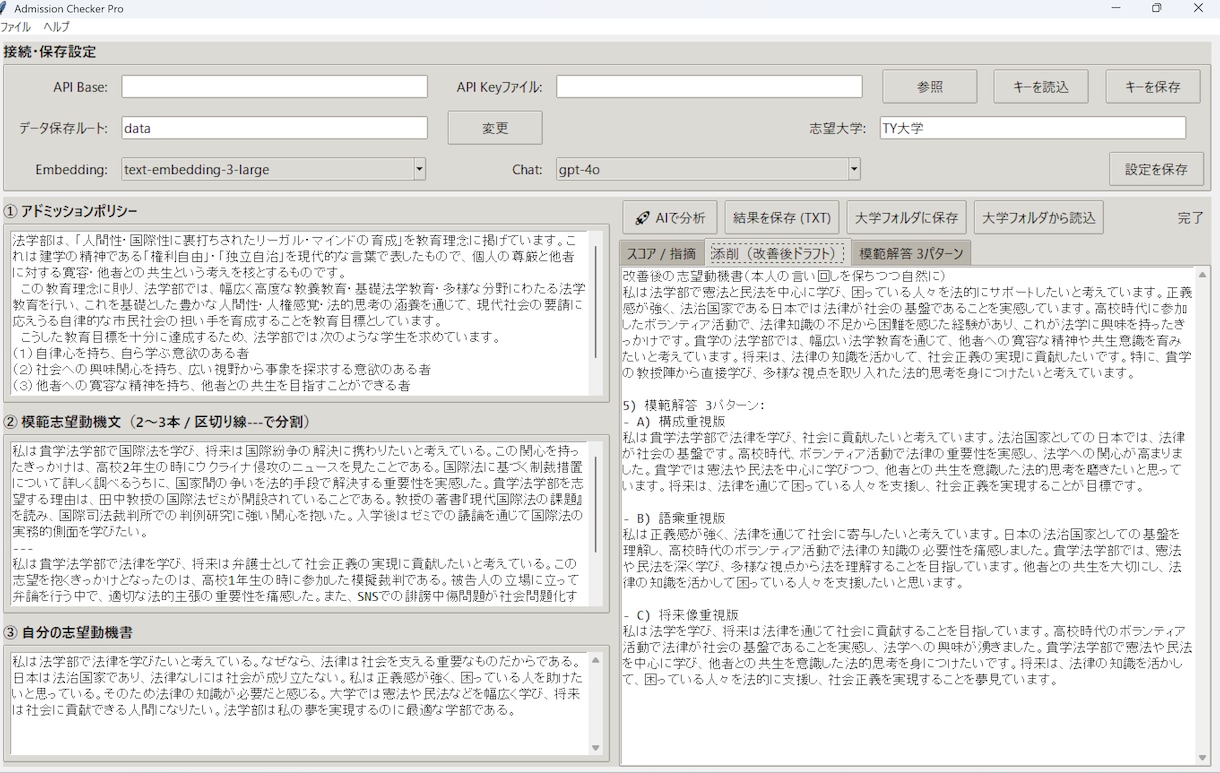Viewport: 1220px width, 773px height.
Task: Click the ③ 自分の志望動機書 heading
Action: (x=68, y=632)
